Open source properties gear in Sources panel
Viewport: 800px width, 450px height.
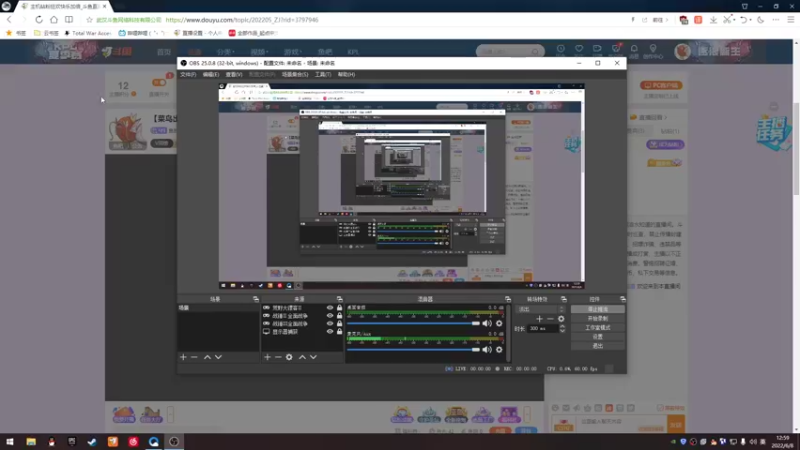pyautogui.click(x=289, y=357)
